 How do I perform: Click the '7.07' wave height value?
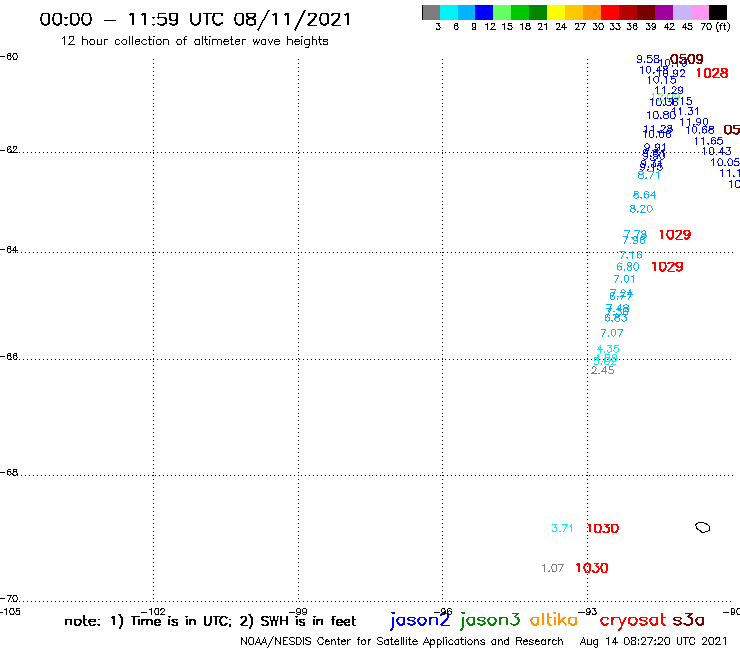[612, 333]
